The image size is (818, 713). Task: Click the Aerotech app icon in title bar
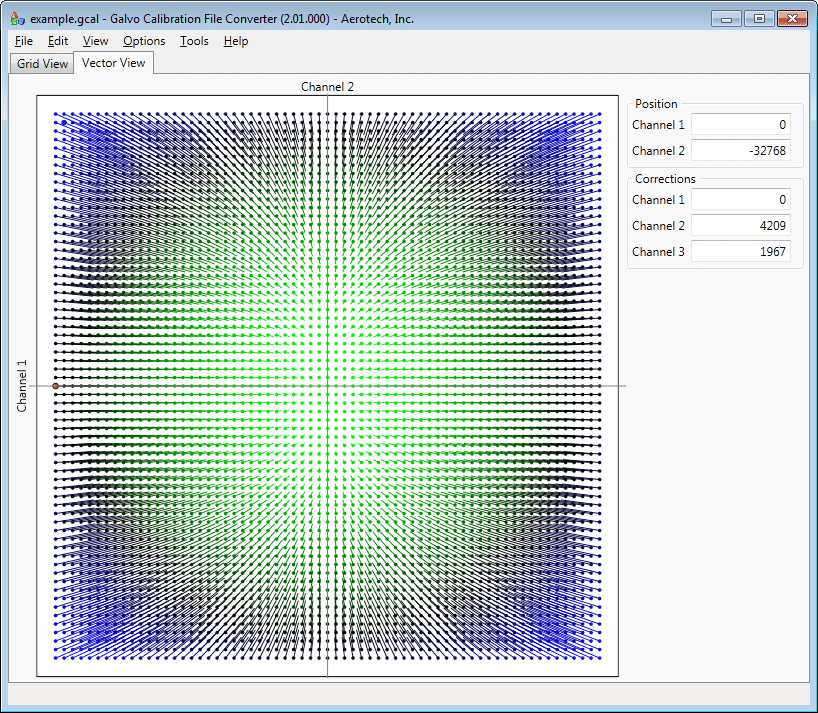tap(17, 19)
